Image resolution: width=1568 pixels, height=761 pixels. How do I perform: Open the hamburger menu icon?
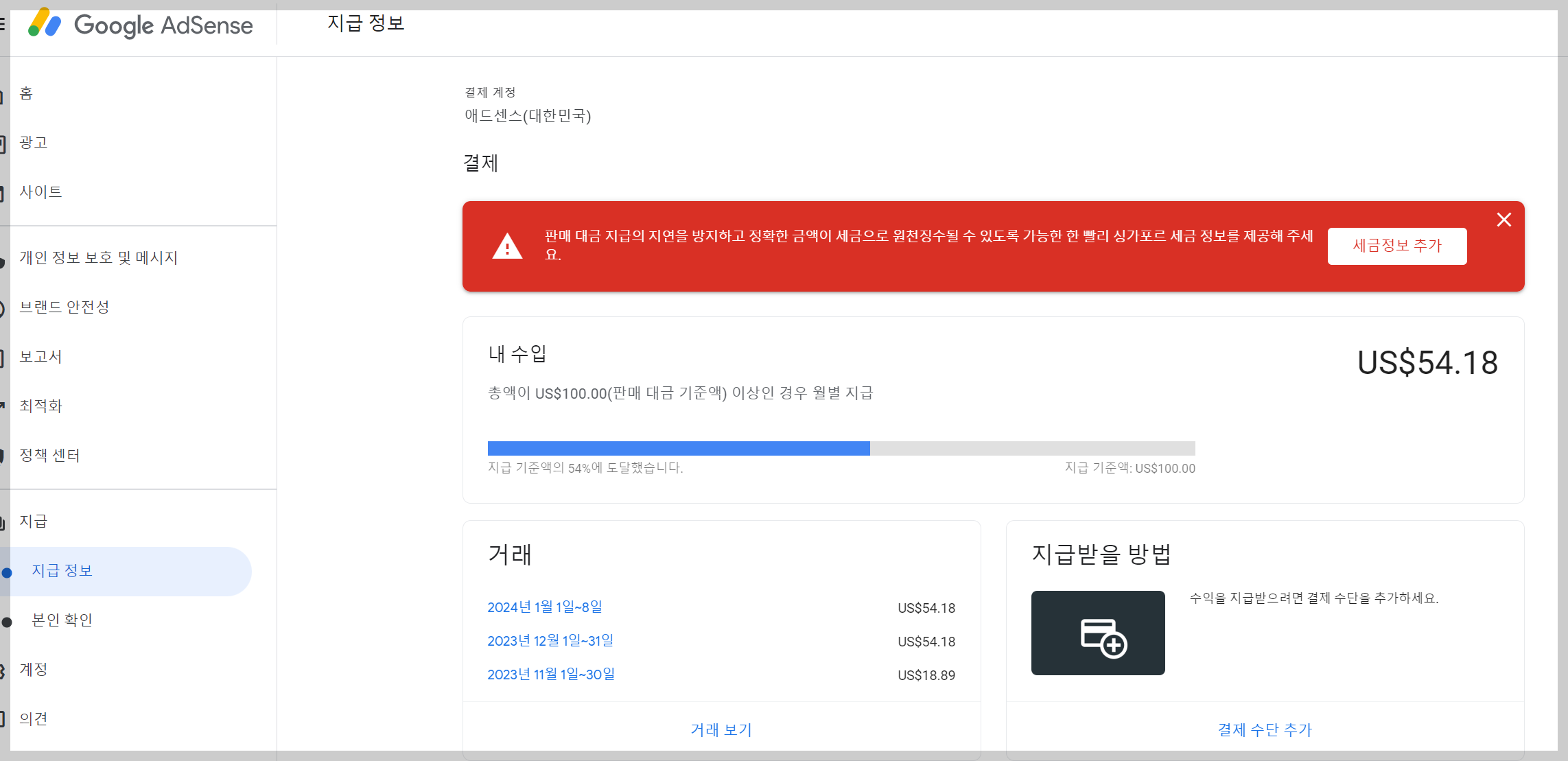3,25
